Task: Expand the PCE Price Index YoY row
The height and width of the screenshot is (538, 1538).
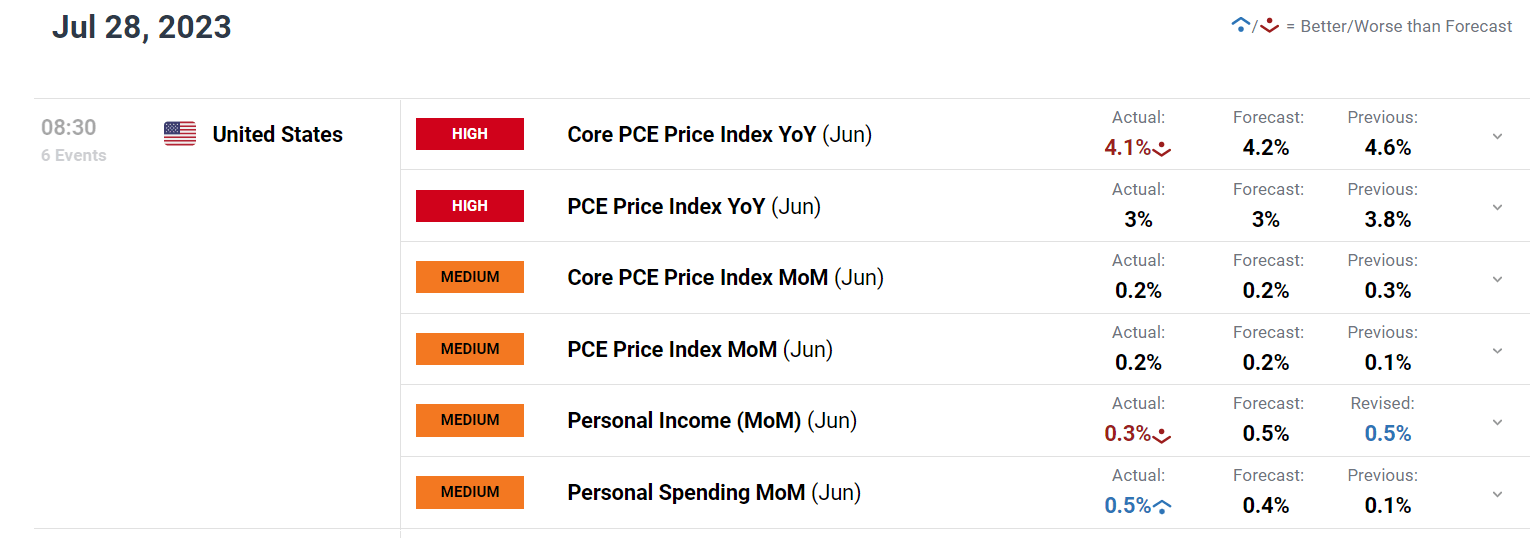Action: click(x=1497, y=207)
